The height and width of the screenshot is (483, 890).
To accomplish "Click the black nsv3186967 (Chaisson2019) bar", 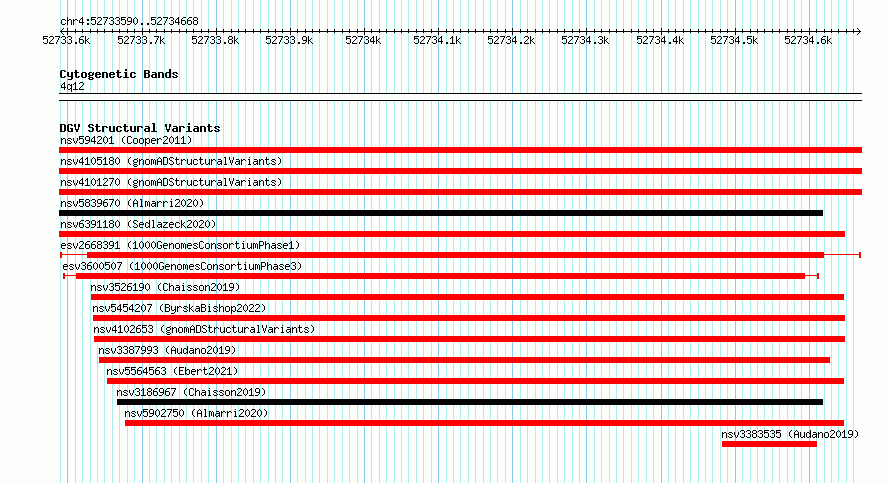I will (x=470, y=402).
